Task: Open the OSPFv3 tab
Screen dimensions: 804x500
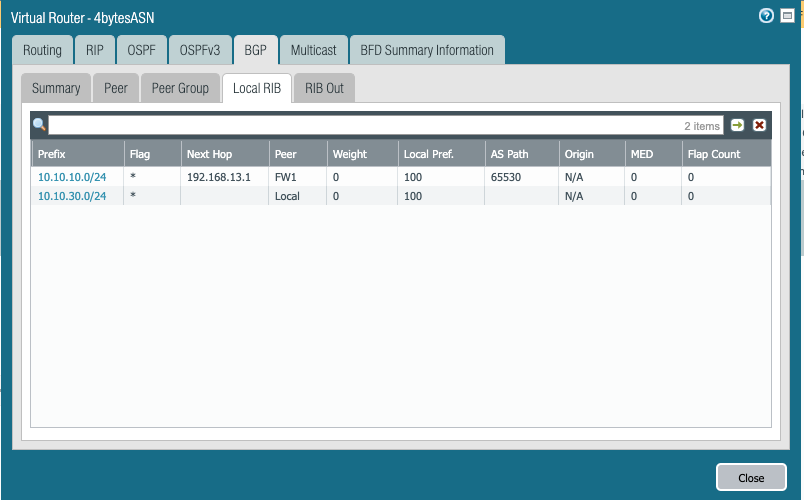Action: (x=200, y=50)
